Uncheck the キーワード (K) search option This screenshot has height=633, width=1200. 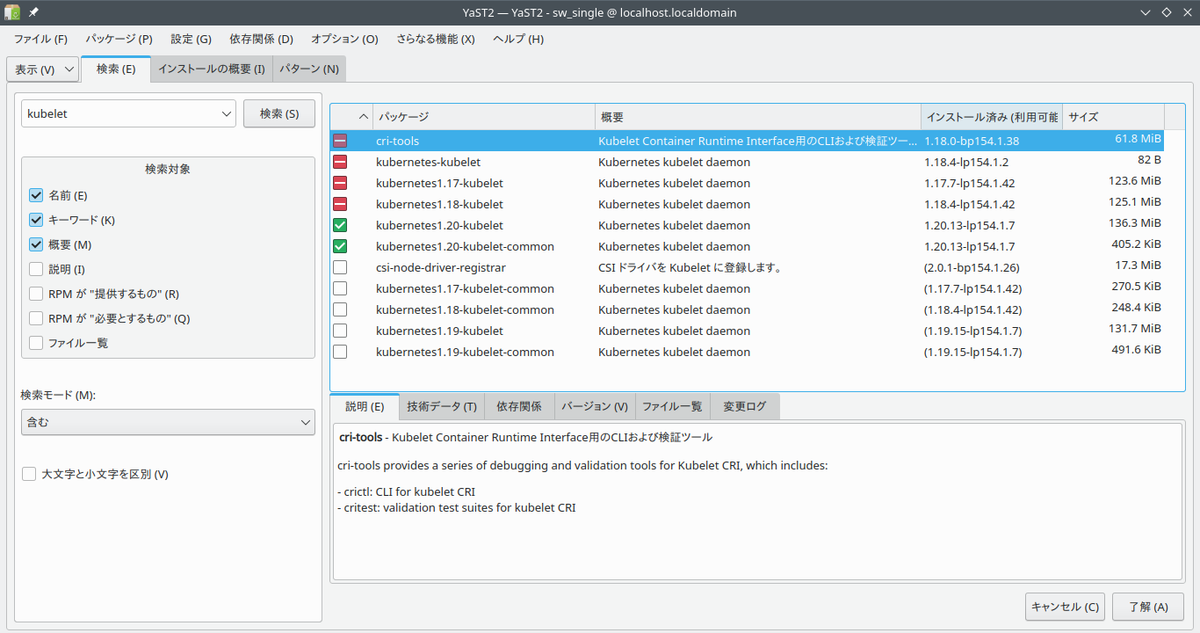pyautogui.click(x=36, y=220)
